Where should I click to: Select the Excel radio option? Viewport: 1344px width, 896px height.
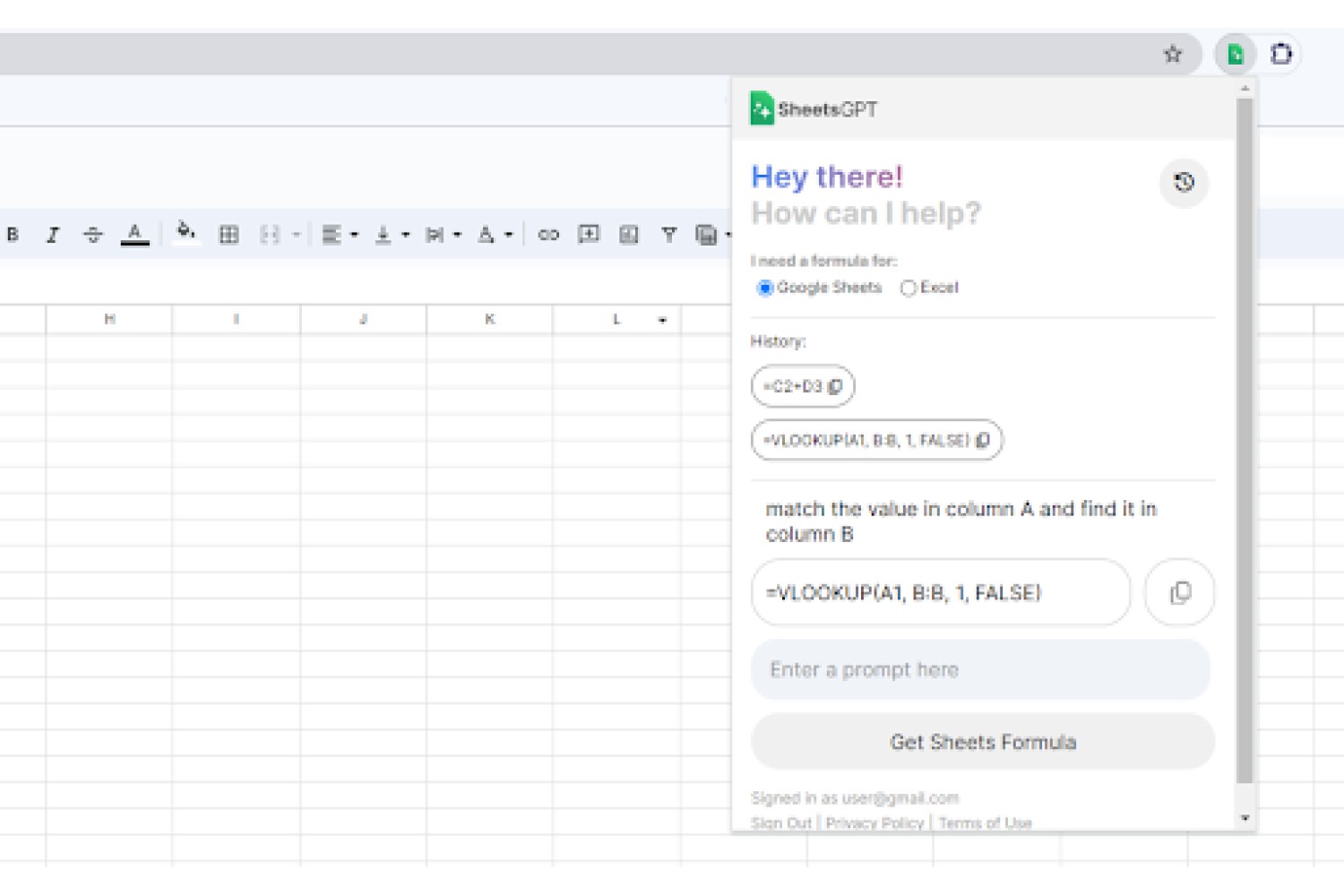(x=909, y=288)
